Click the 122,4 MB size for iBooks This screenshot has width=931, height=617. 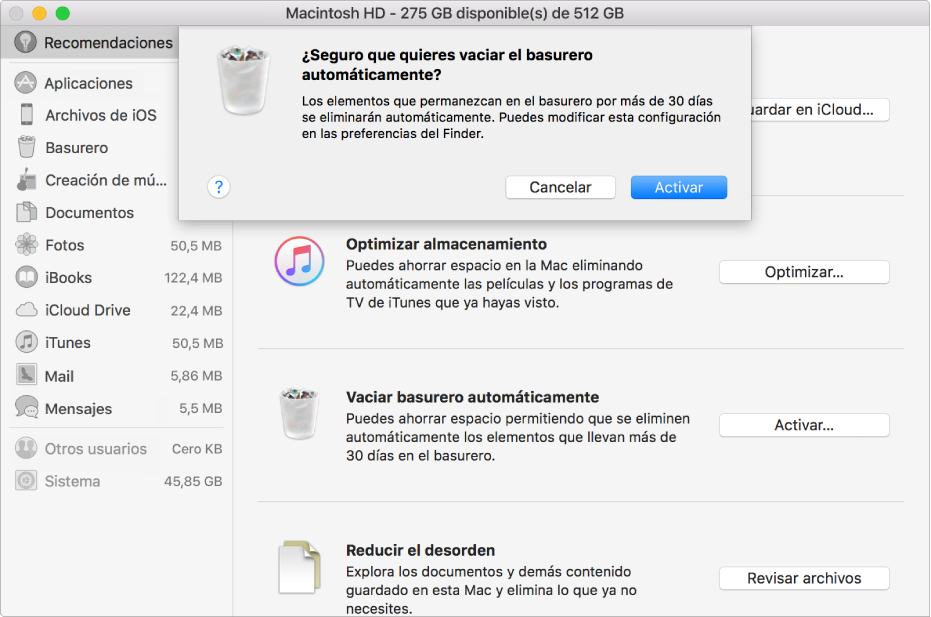[193, 278]
